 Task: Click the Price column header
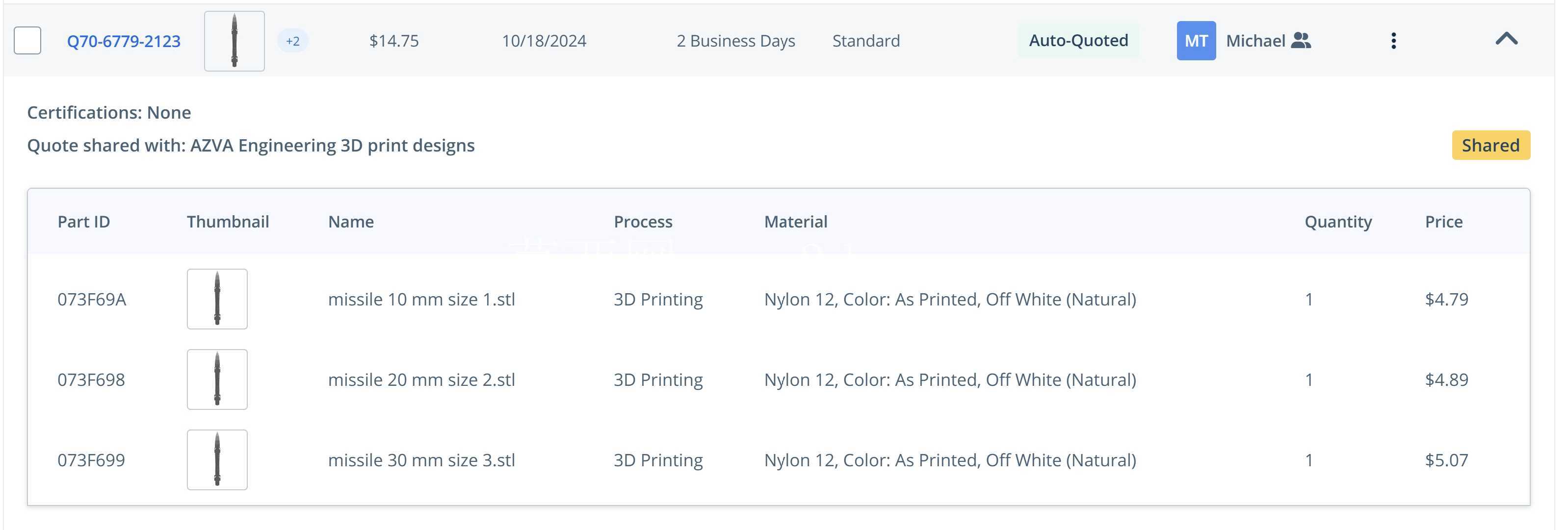point(1443,222)
